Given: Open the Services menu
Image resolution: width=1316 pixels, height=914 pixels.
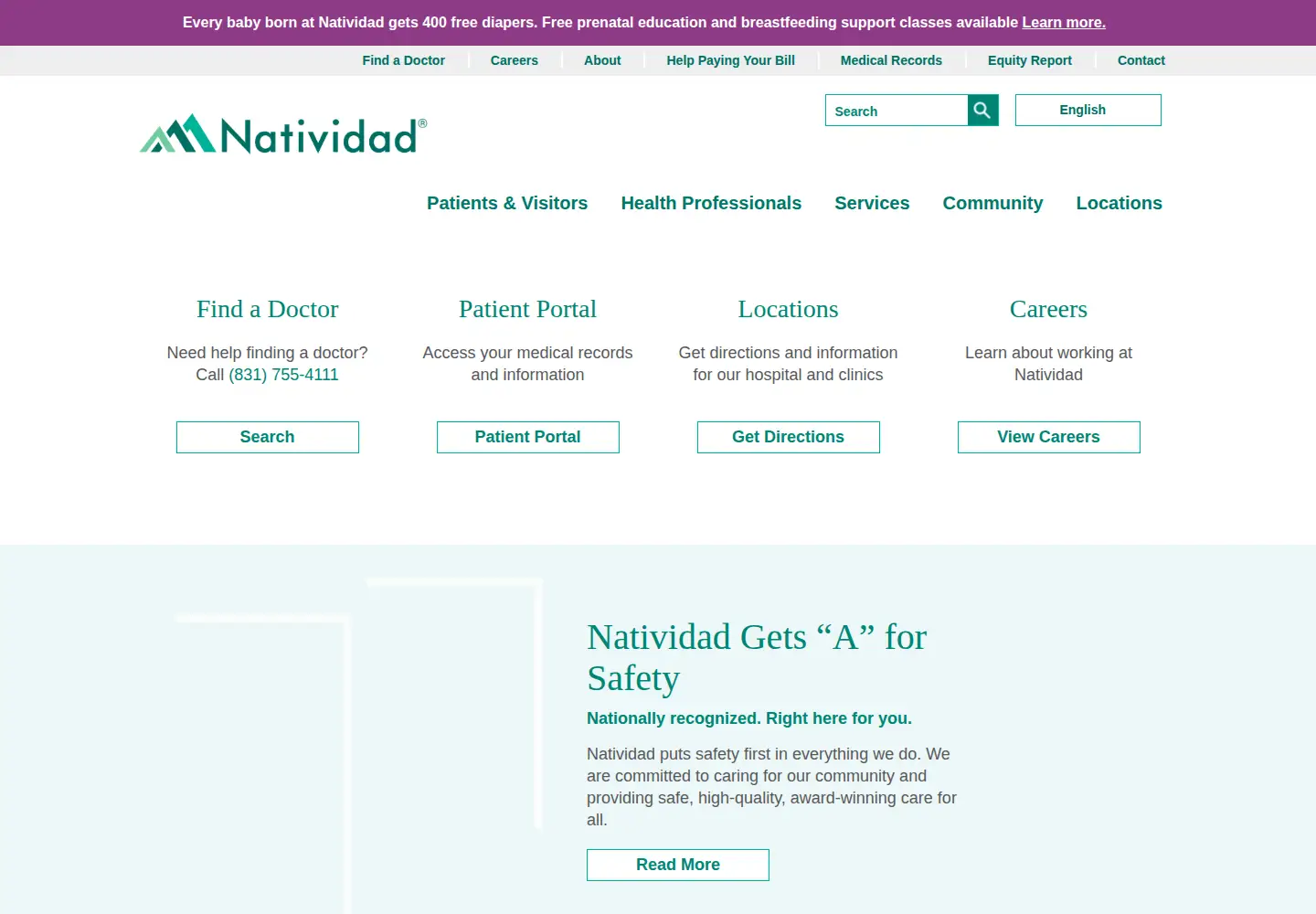Looking at the screenshot, I should (872, 203).
